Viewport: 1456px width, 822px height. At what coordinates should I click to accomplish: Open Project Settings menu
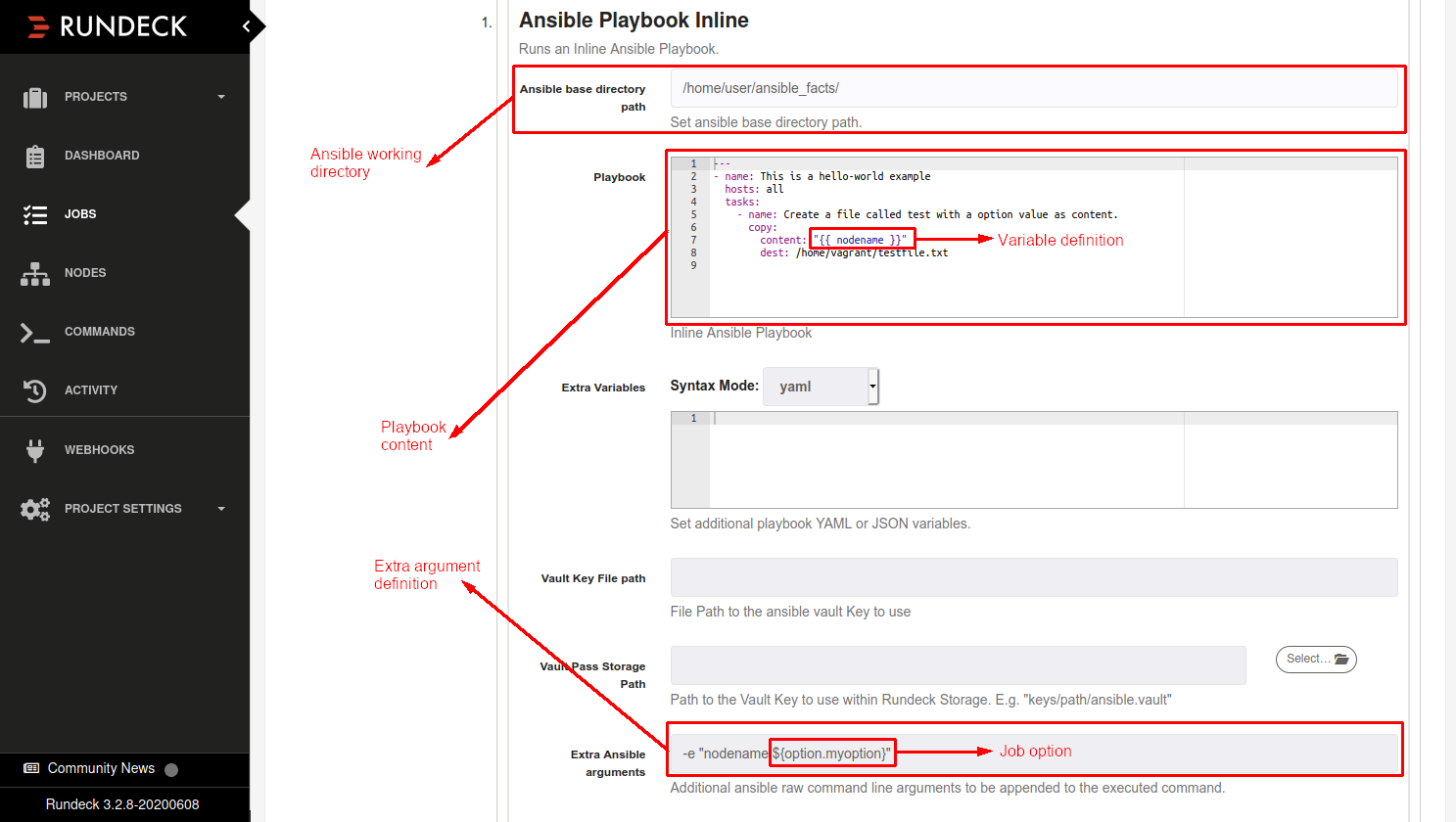[x=124, y=509]
